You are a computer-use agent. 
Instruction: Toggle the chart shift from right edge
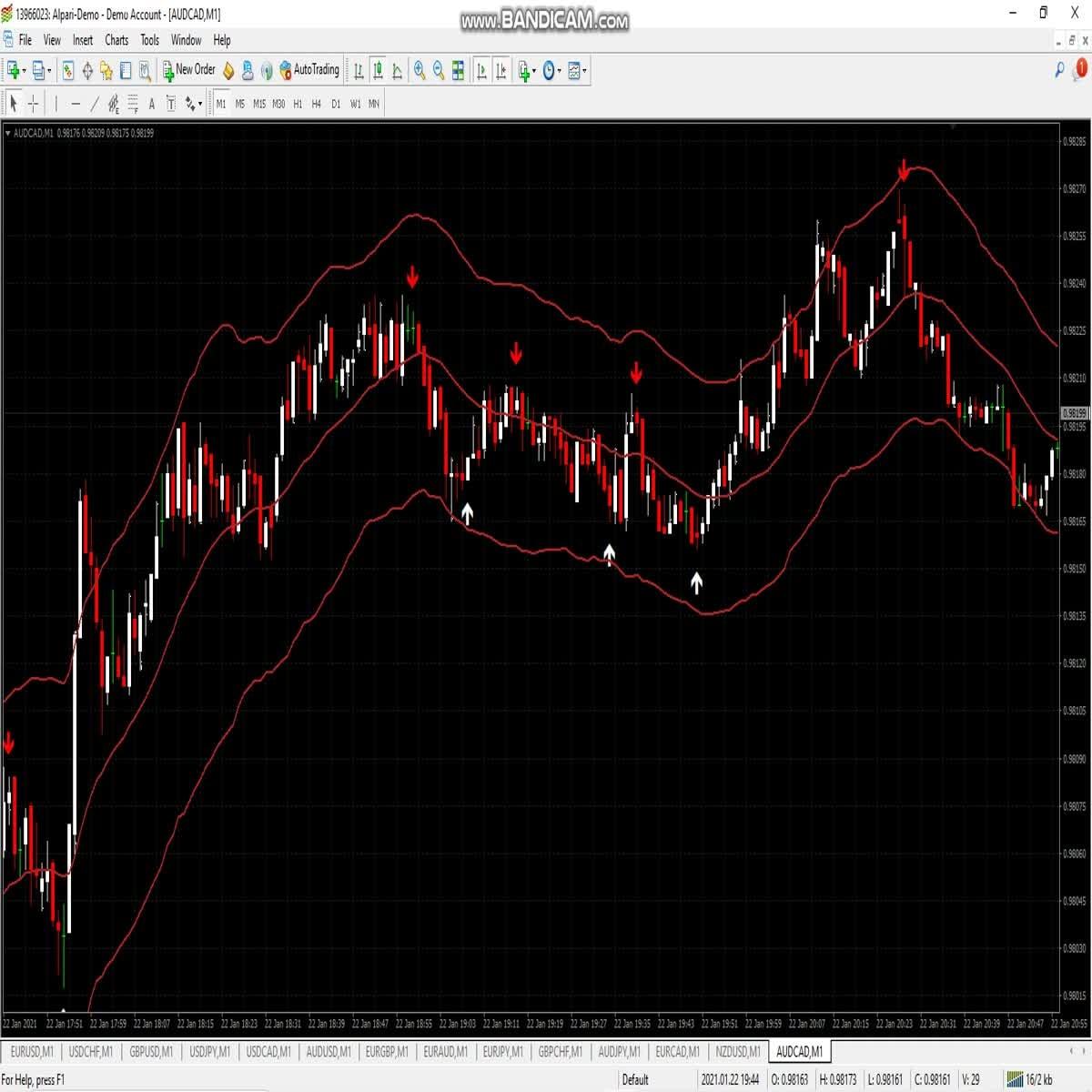[500, 70]
